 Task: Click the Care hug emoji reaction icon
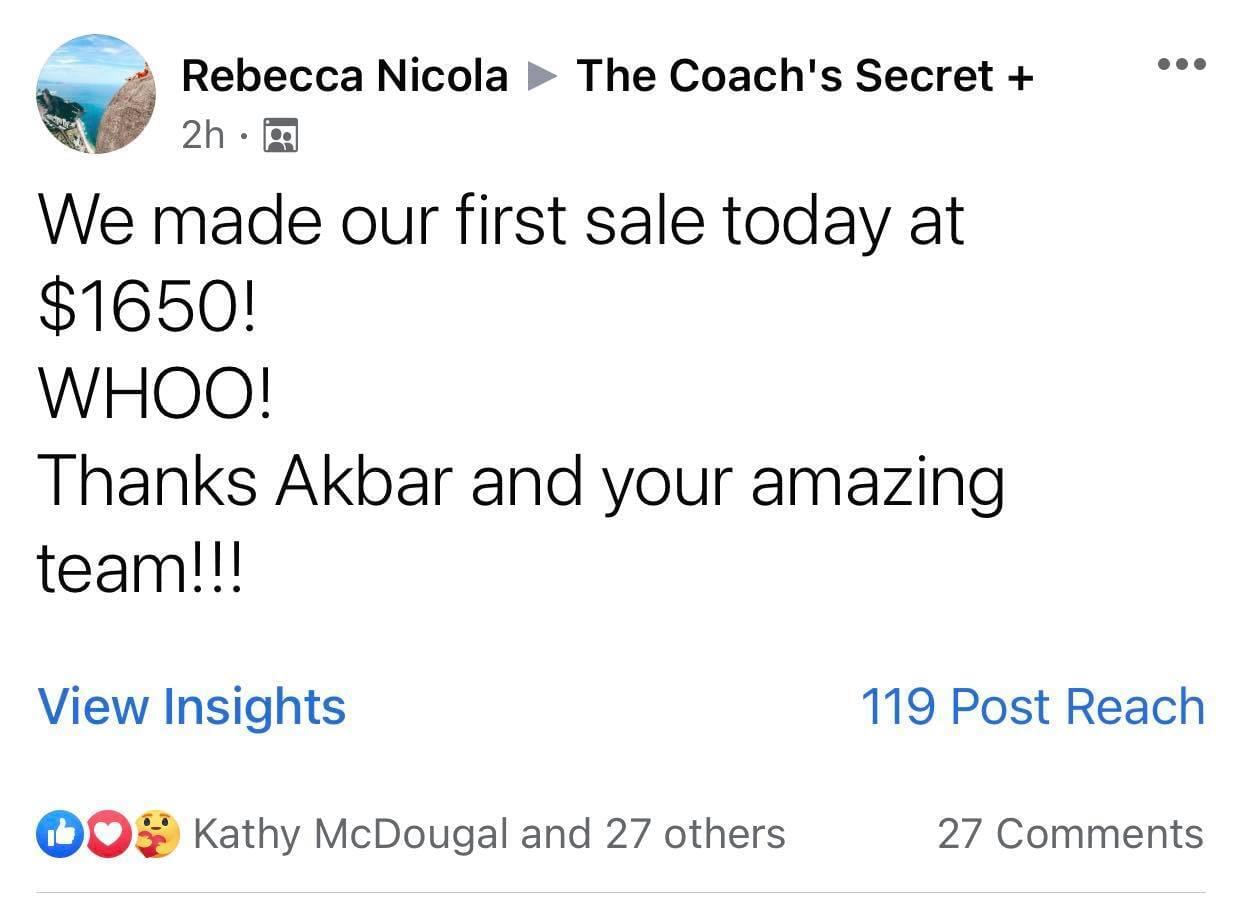(159, 834)
